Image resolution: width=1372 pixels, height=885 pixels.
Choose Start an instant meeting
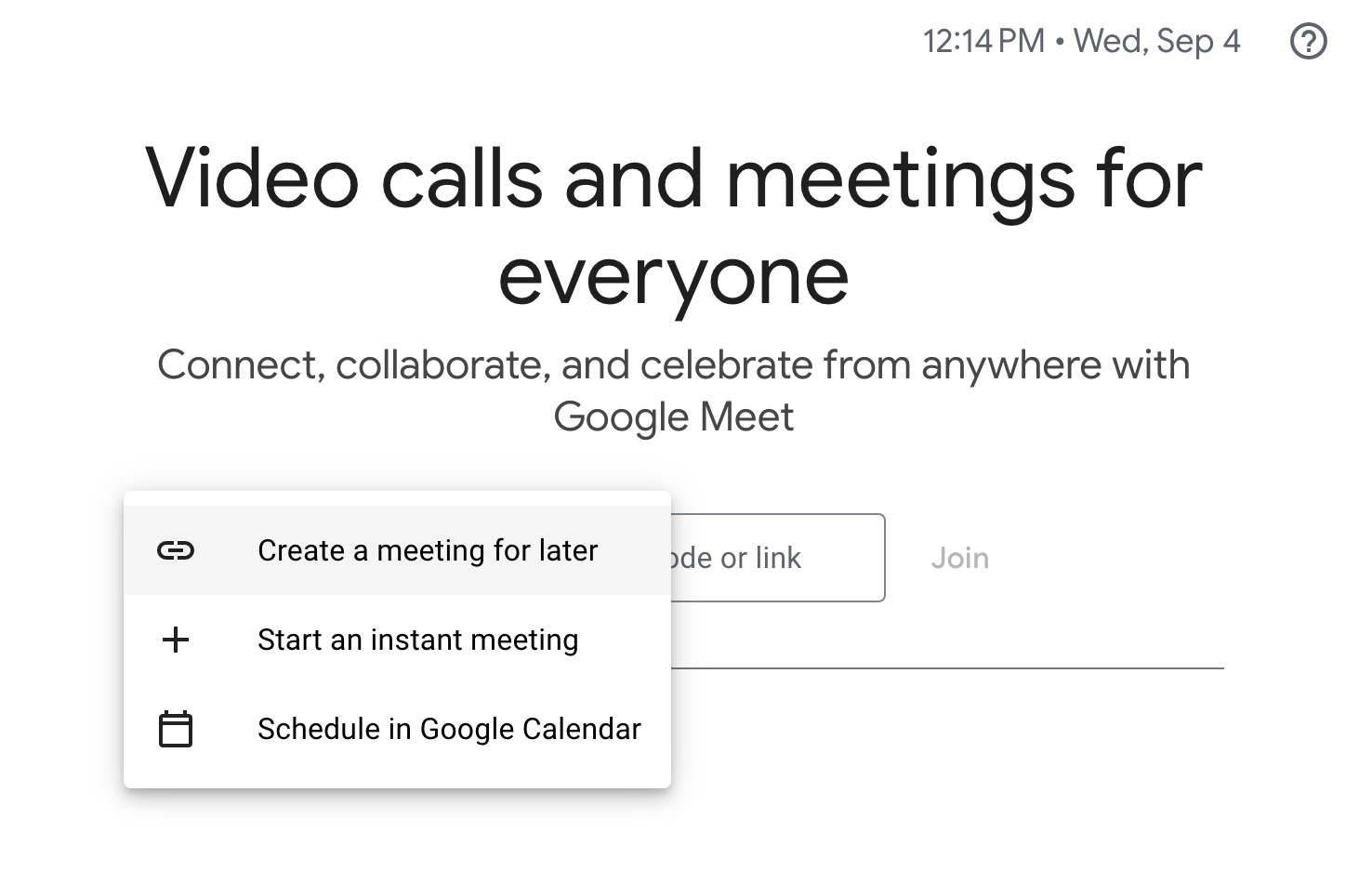397,640
